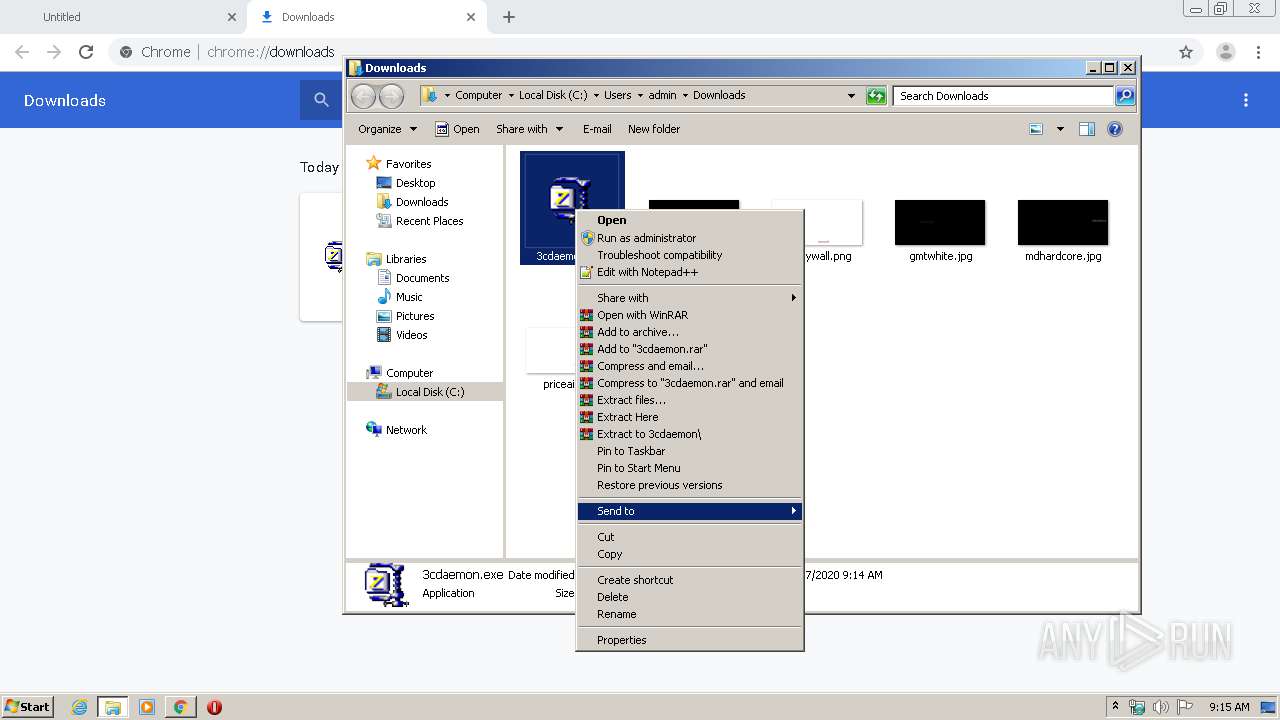
Task: Open the Chrome profile avatar
Action: pyautogui.click(x=1225, y=52)
